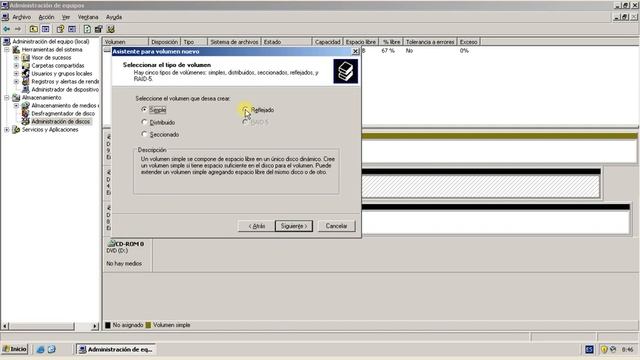The image size is (640, 360).
Task: Click the Siguiente button
Action: click(294, 226)
